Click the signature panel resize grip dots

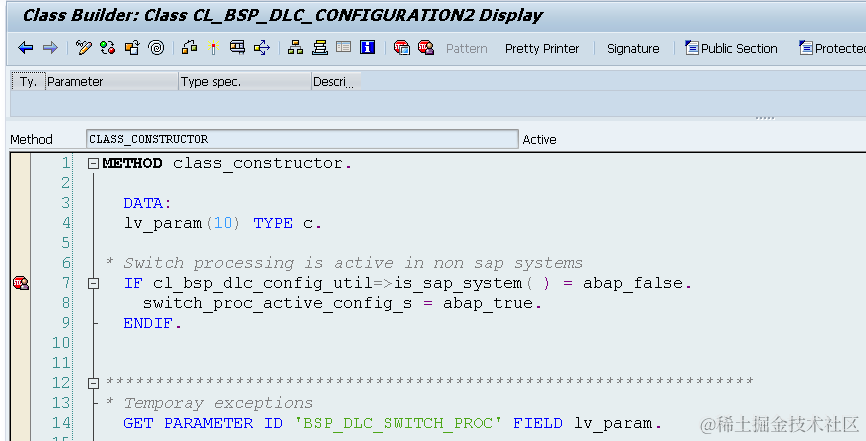coord(764,118)
